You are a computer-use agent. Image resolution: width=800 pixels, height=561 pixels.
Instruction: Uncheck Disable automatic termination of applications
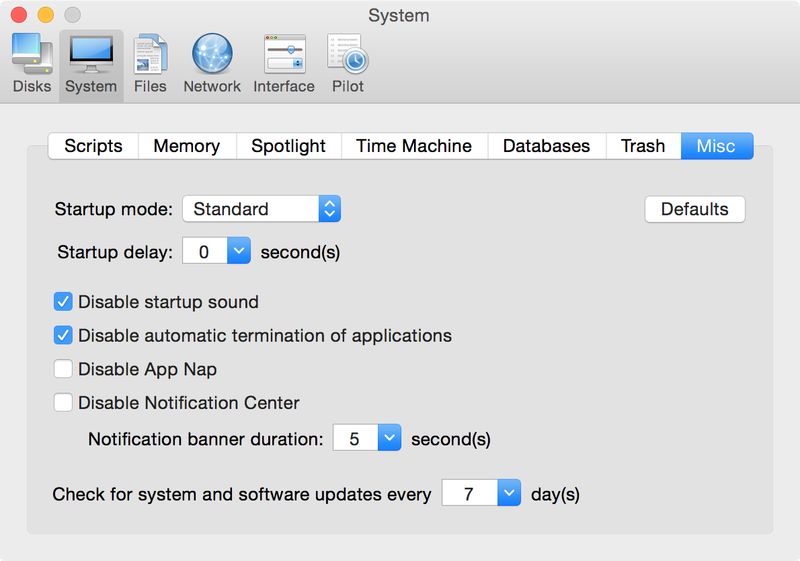[x=63, y=336]
